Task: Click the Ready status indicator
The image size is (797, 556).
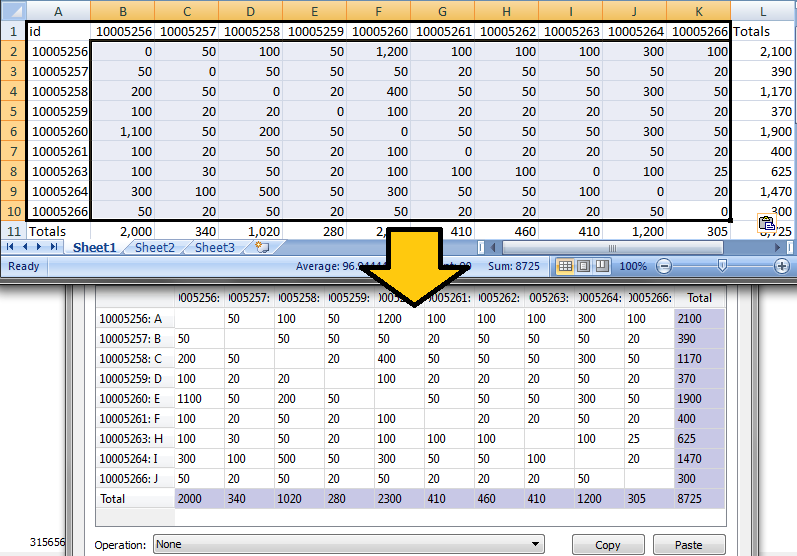Action: (23, 266)
